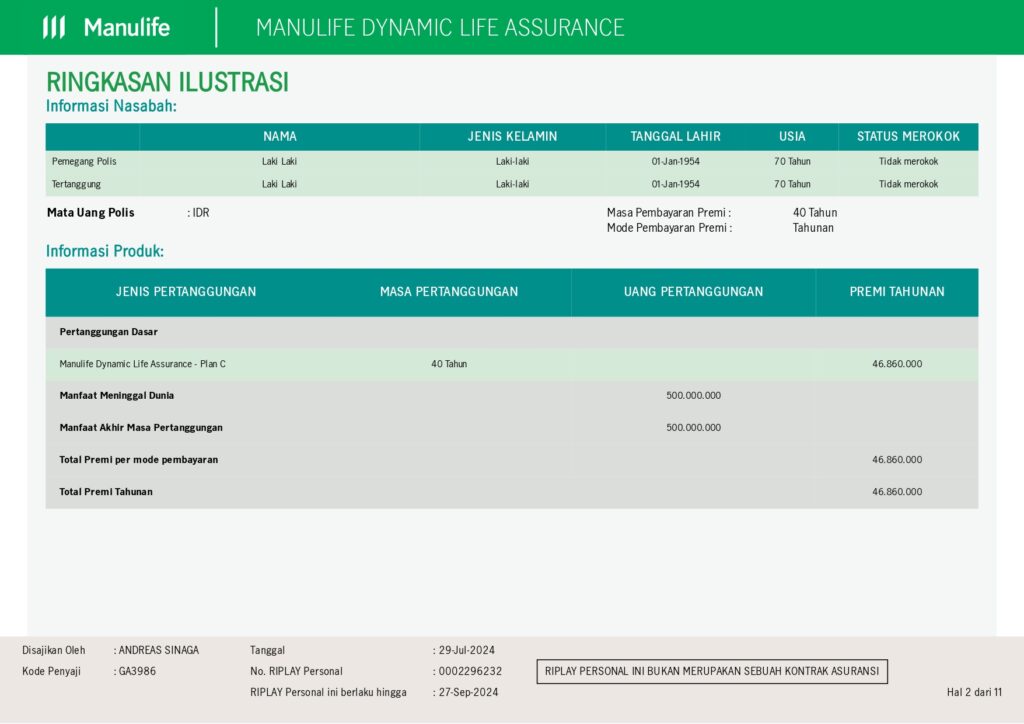Screen dimensions: 1024x724
Task: Click the 01-Jan-1954 date in Tertanggung row
Action: coord(675,184)
